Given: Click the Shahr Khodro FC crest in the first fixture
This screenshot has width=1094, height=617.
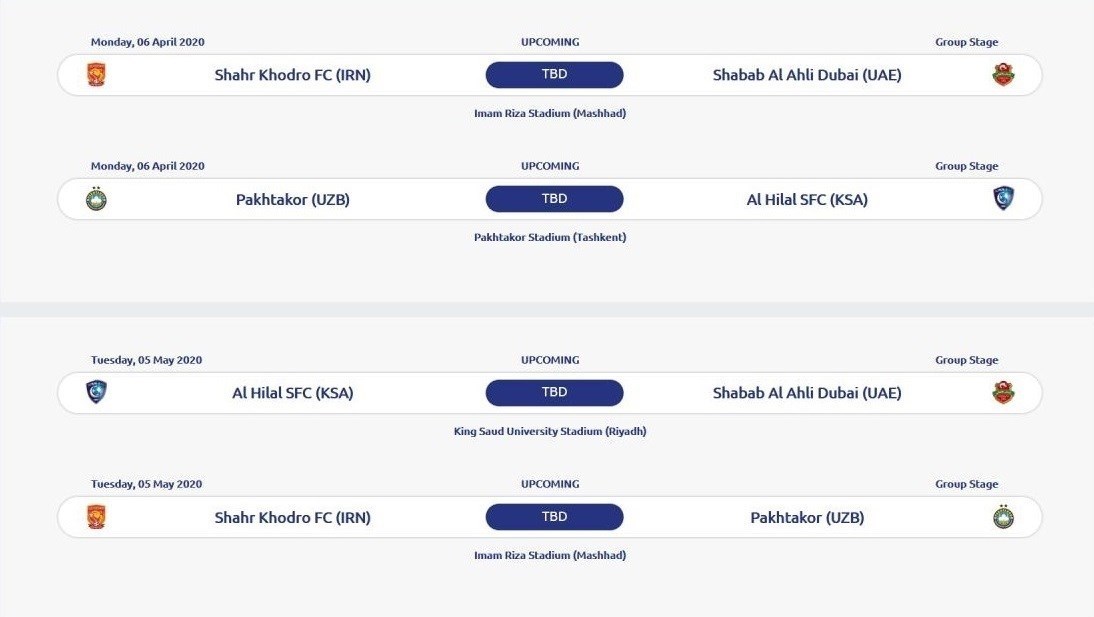Looking at the screenshot, I should tap(96, 74).
